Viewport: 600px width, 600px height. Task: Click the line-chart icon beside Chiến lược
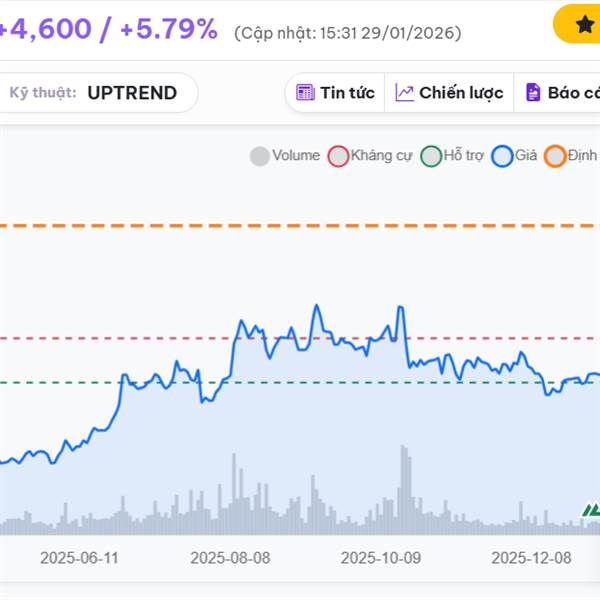pyautogui.click(x=405, y=93)
